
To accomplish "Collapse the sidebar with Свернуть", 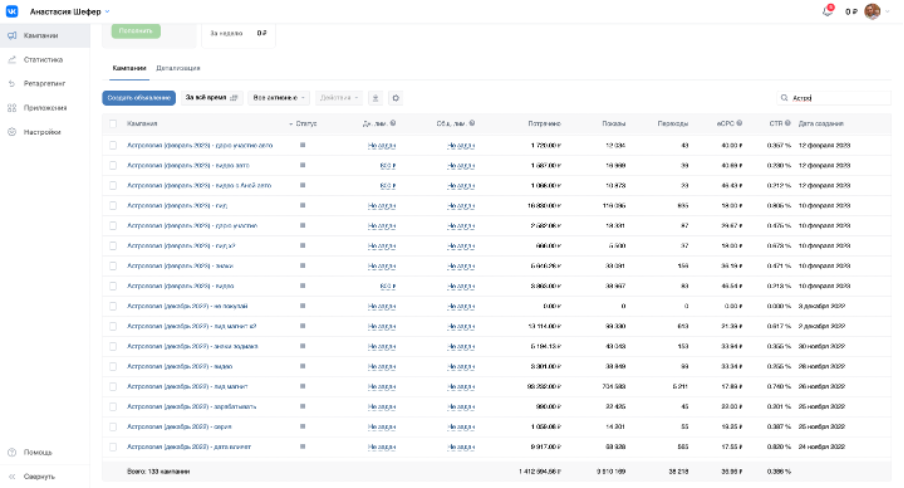I will [x=36, y=476].
